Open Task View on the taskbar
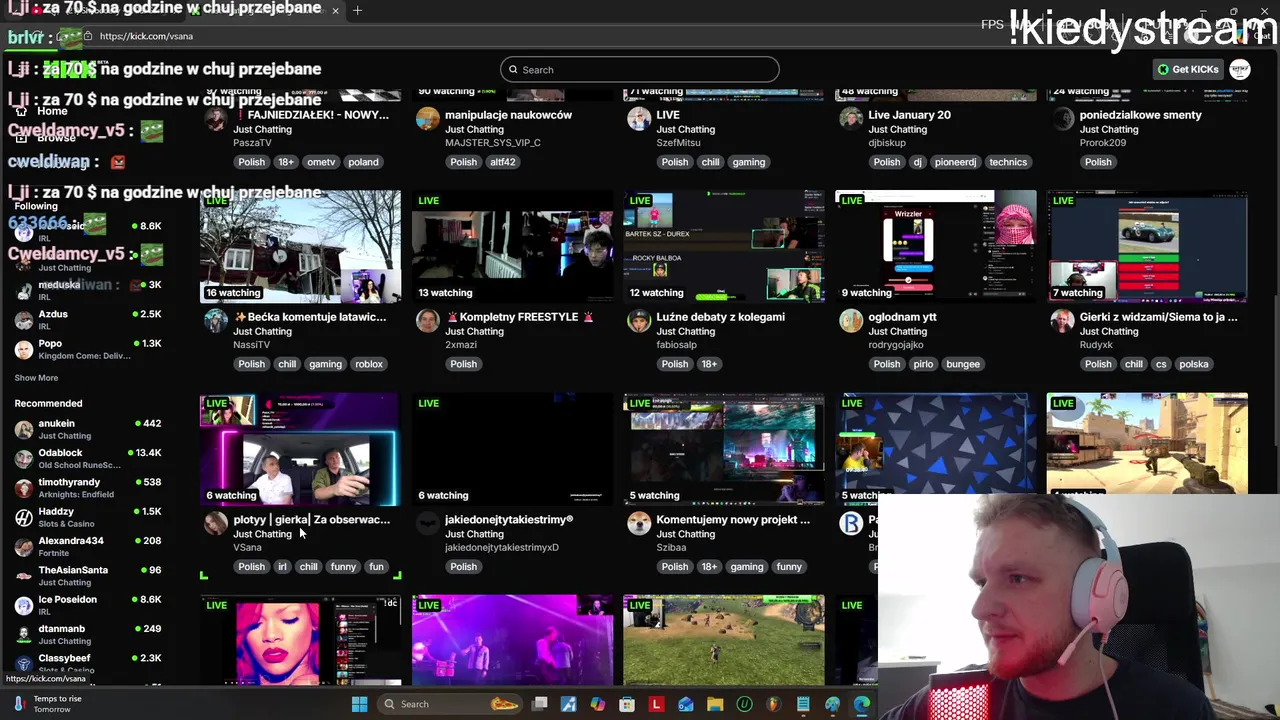1280x720 pixels. pyautogui.click(x=540, y=704)
